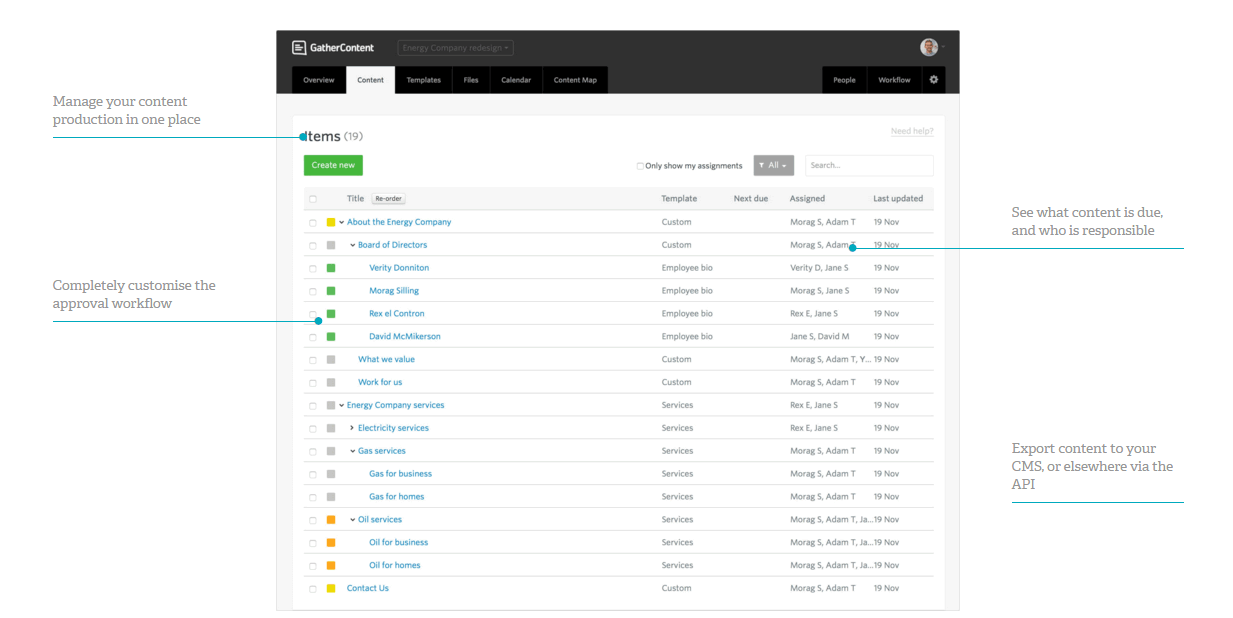Screen dimensions: 1233x618
Task: Click the Last updated column header
Action: click(x=898, y=199)
